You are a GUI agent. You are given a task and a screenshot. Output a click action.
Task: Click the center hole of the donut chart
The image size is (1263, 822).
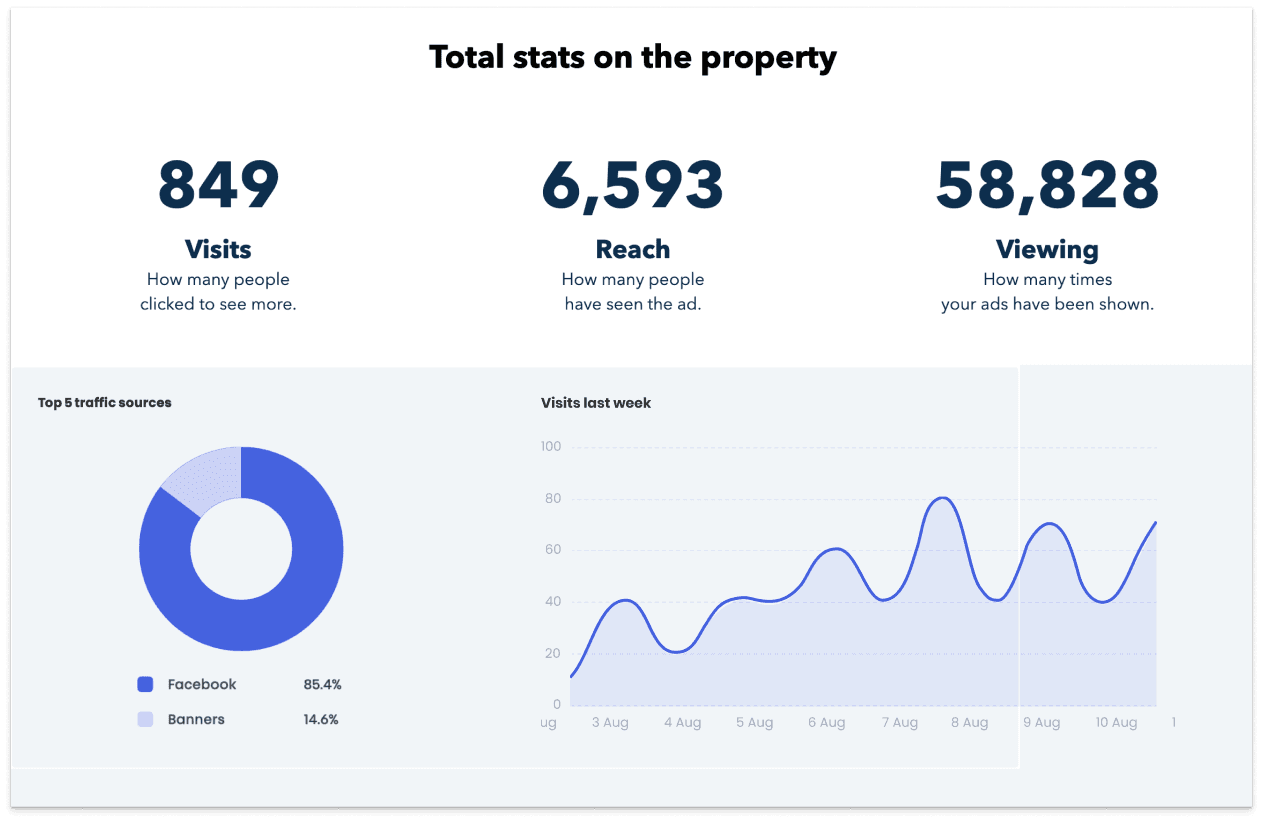pyautogui.click(x=241, y=548)
